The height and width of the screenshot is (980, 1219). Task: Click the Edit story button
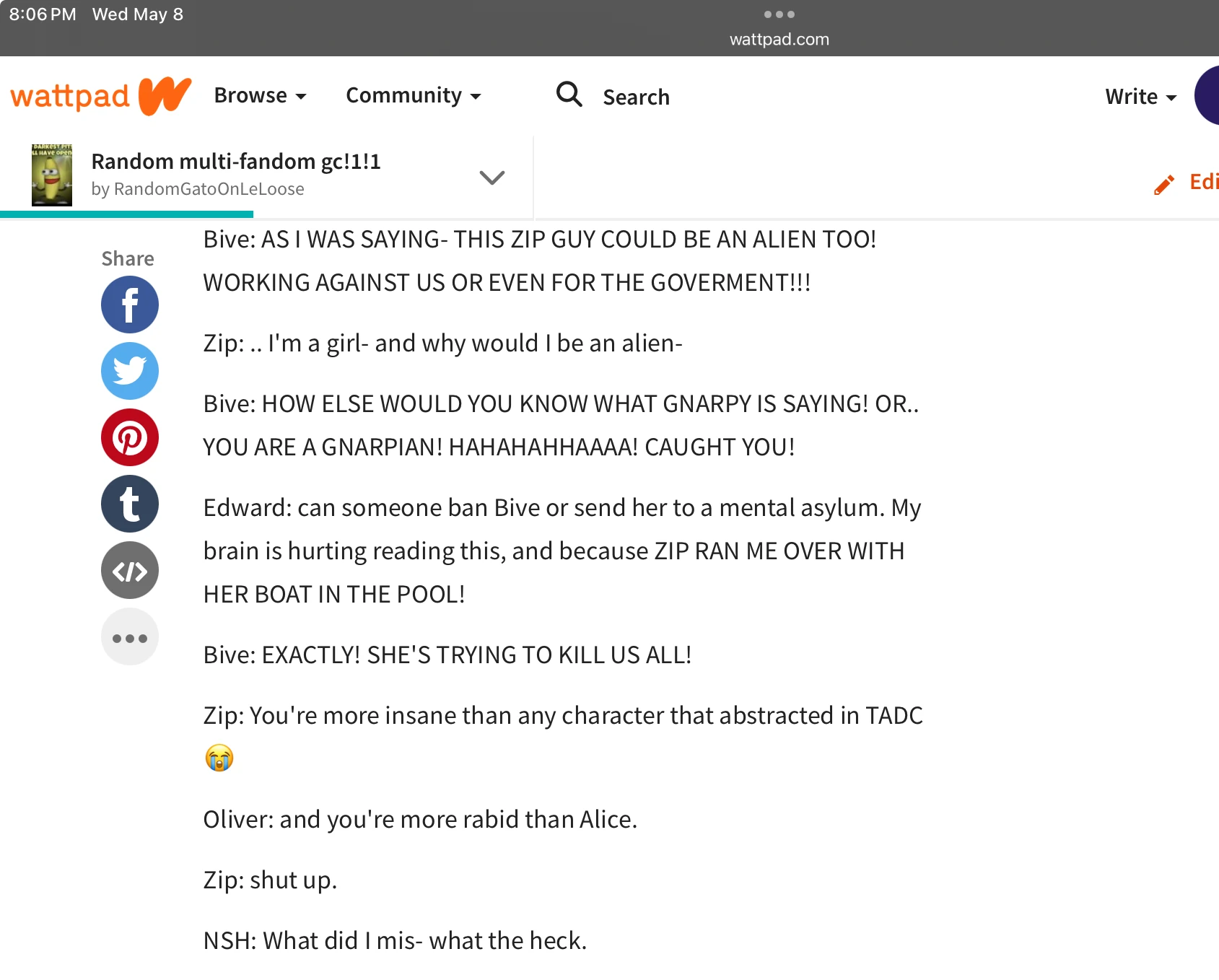1186,183
